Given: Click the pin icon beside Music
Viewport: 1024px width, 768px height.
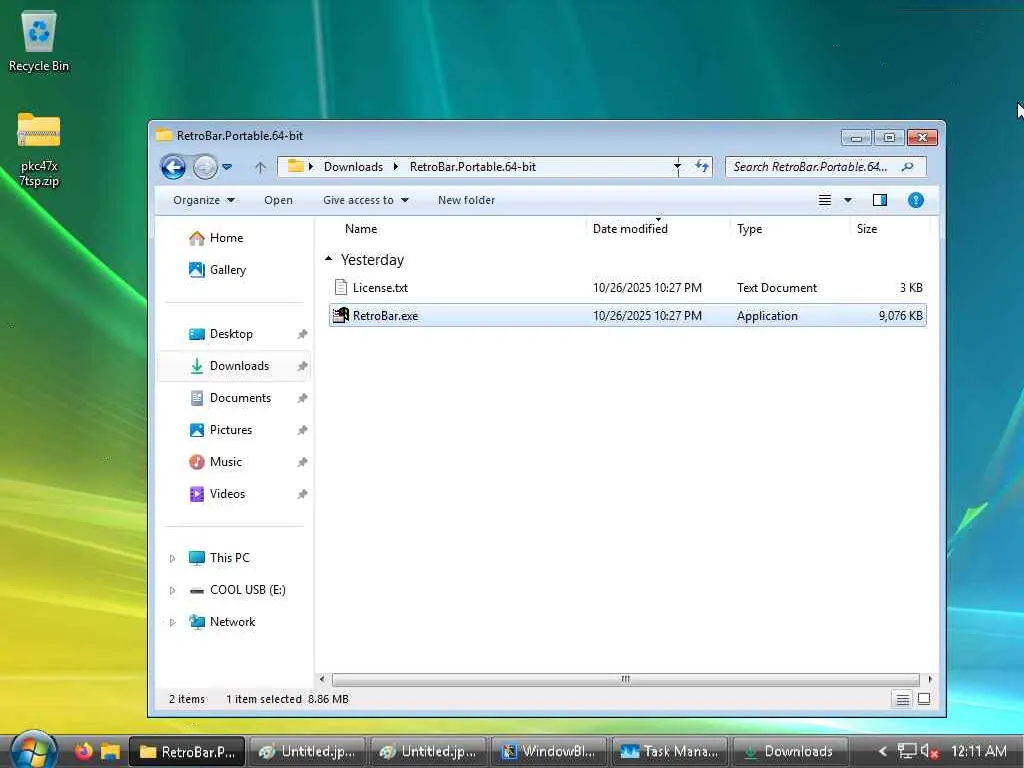Looking at the screenshot, I should tap(302, 462).
